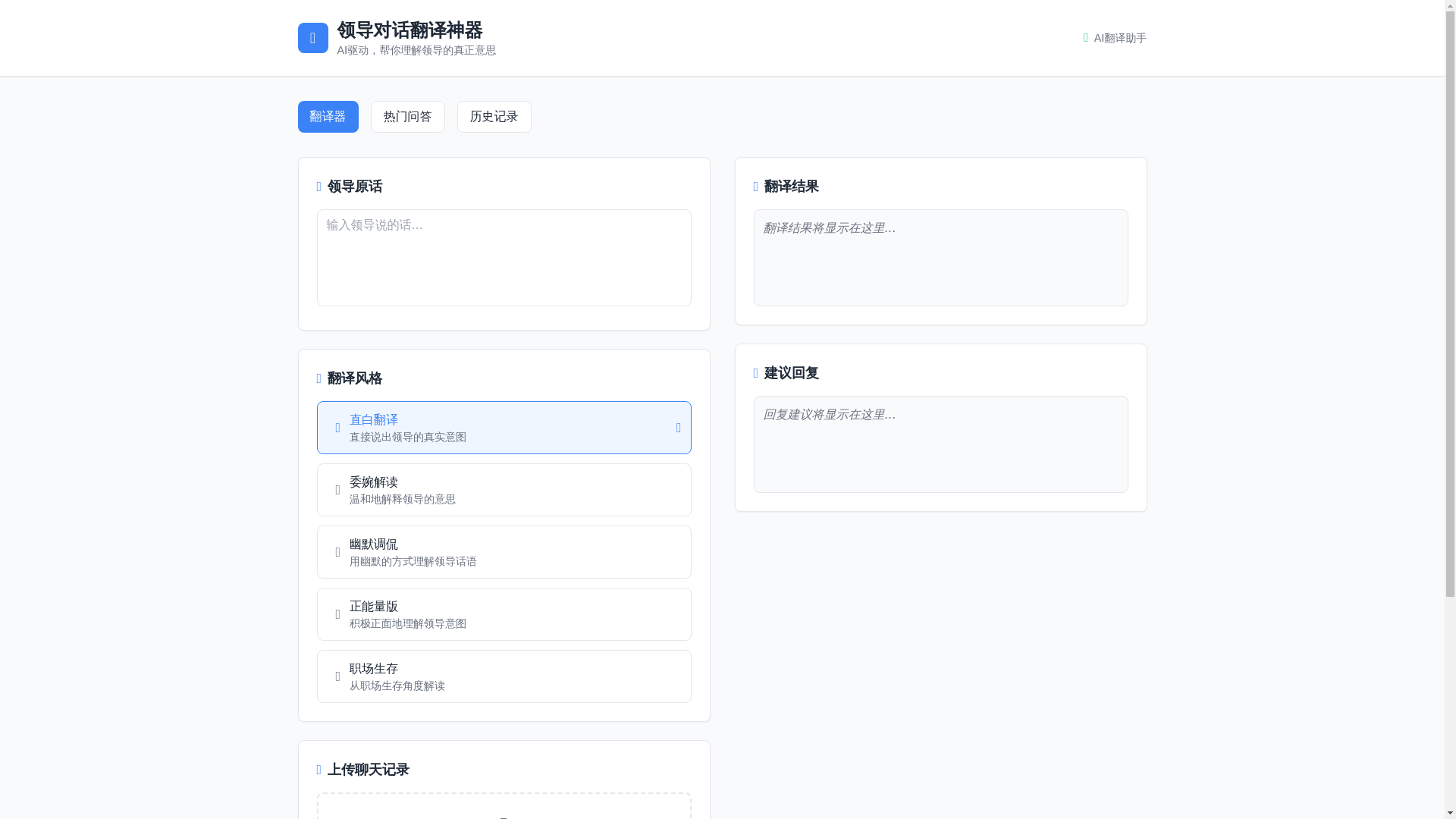The width and height of the screenshot is (1456, 819).
Task: Click the page title 领导对话翻译神器
Action: tap(409, 30)
